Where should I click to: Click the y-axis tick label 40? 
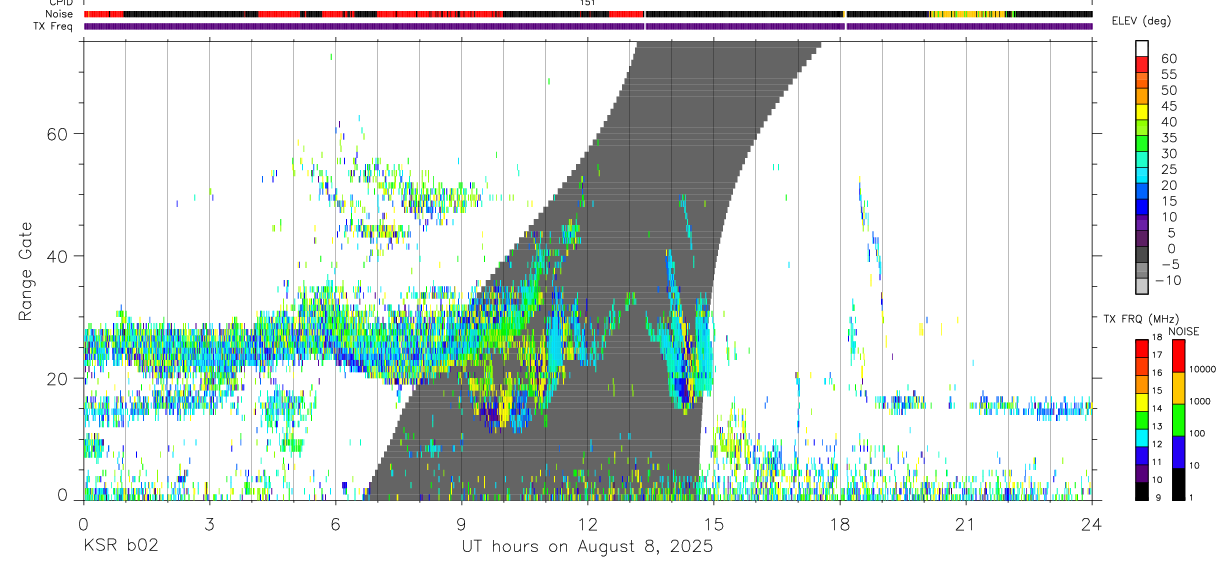58,256
